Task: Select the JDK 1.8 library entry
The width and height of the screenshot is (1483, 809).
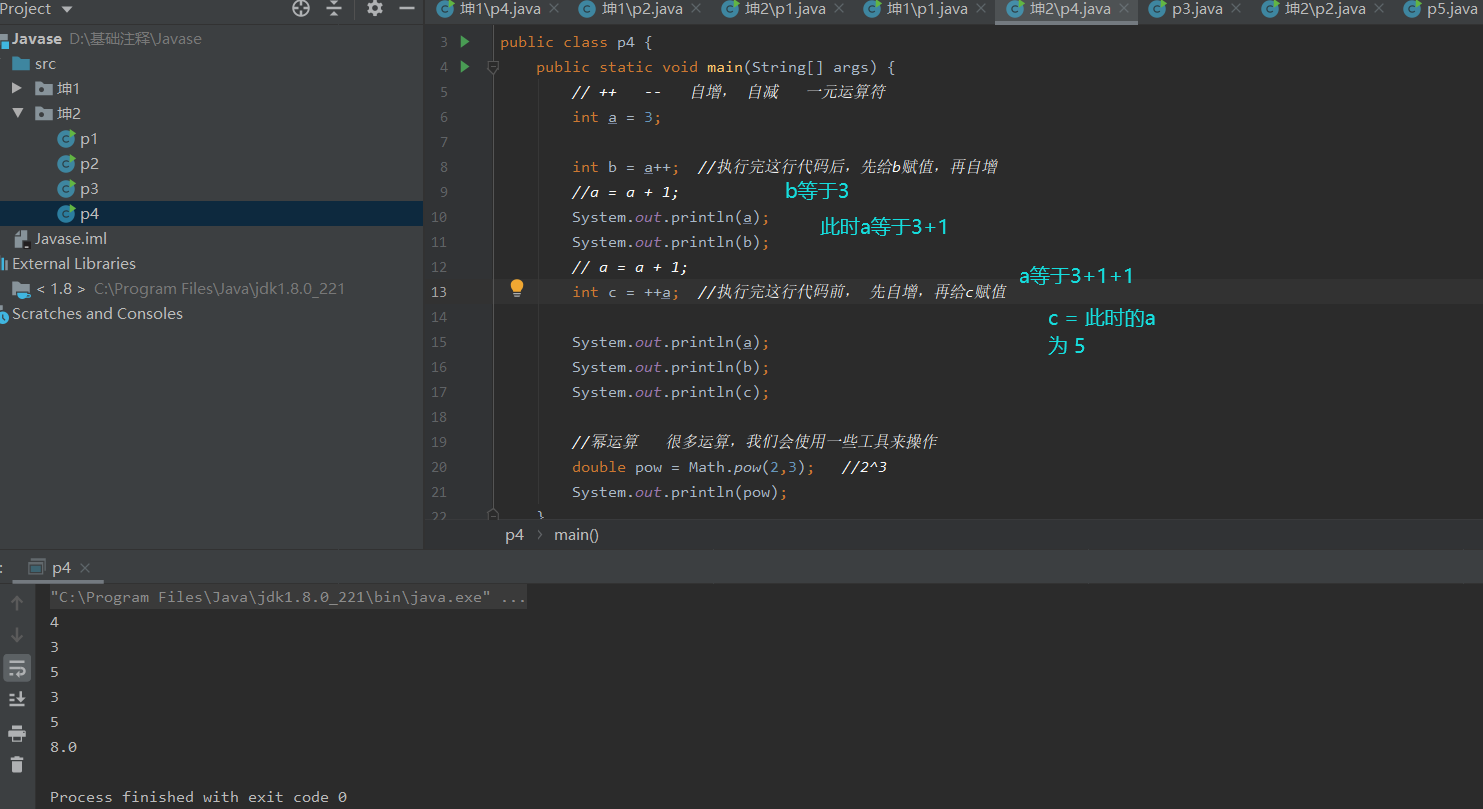Action: [190, 289]
